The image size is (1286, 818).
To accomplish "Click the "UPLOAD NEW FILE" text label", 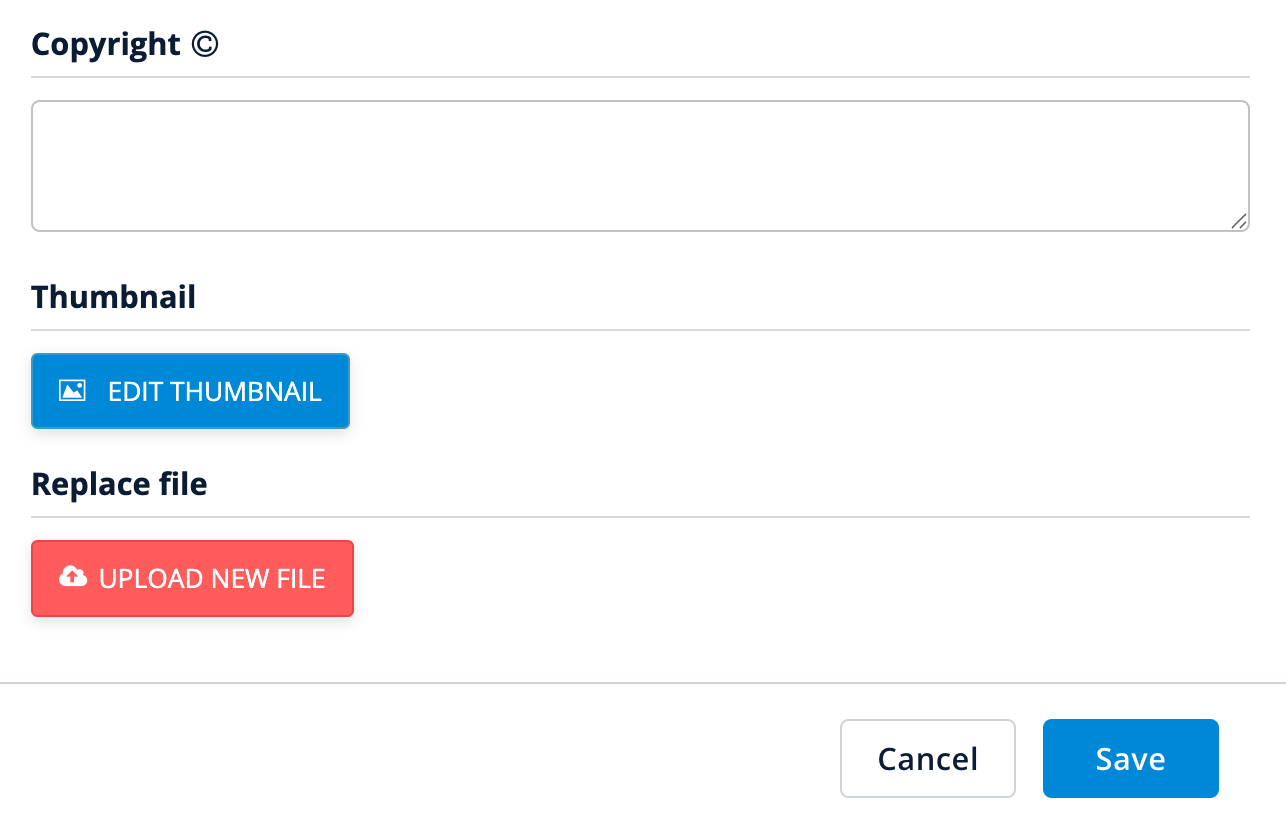I will (x=212, y=578).
